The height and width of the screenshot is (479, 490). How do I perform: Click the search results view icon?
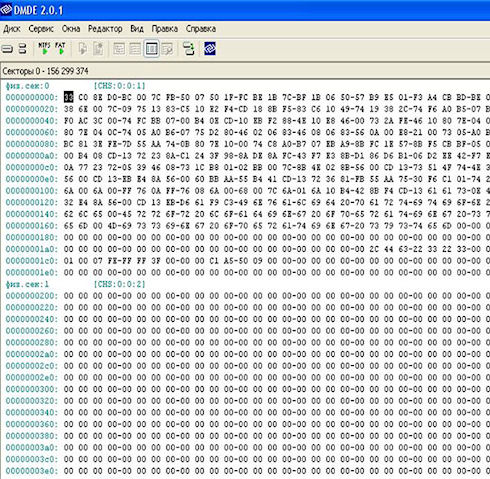click(168, 49)
